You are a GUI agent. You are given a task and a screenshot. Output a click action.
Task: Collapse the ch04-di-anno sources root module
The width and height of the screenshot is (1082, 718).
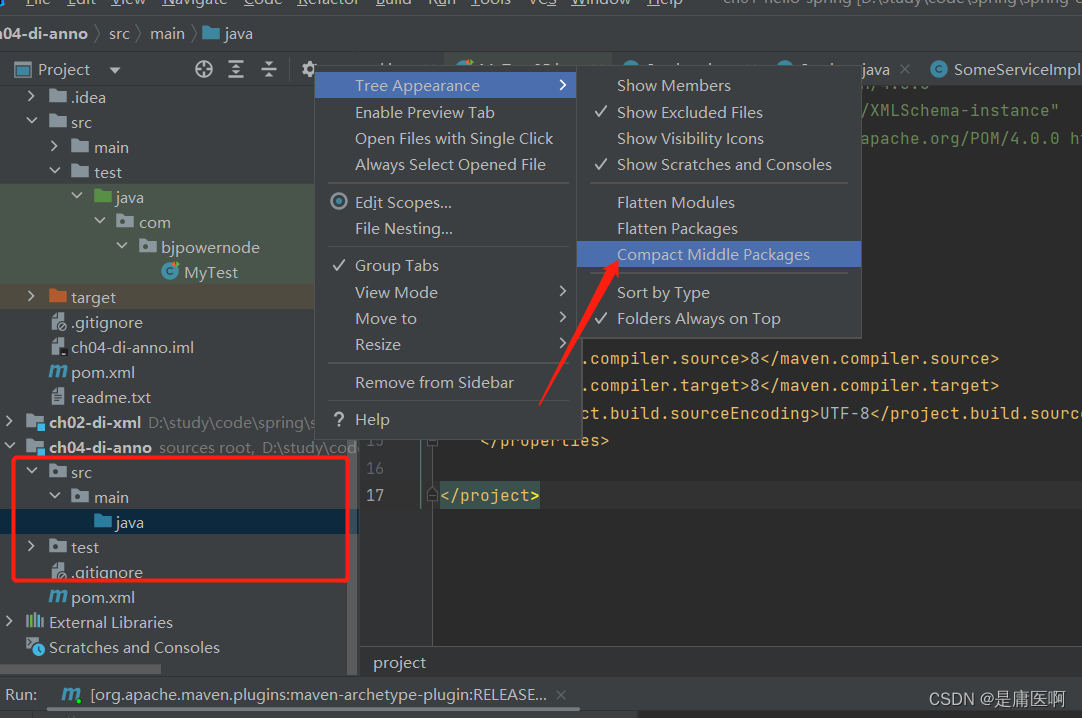click(10, 446)
